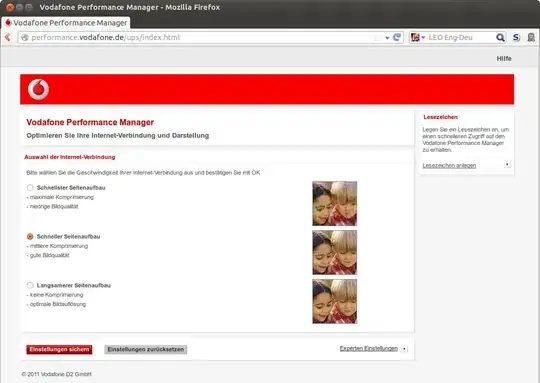
Task: Click the window minimize button
Action: click(x=20, y=7)
